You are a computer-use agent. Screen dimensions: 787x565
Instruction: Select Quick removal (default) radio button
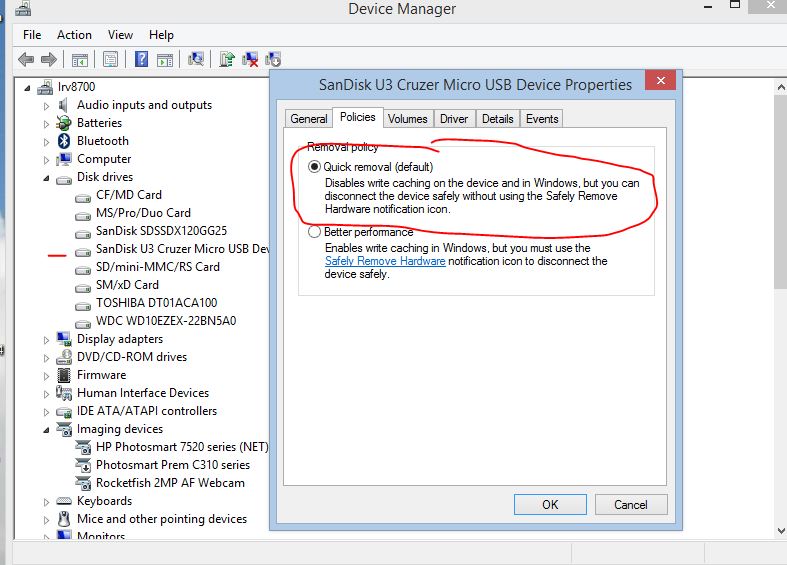314,167
